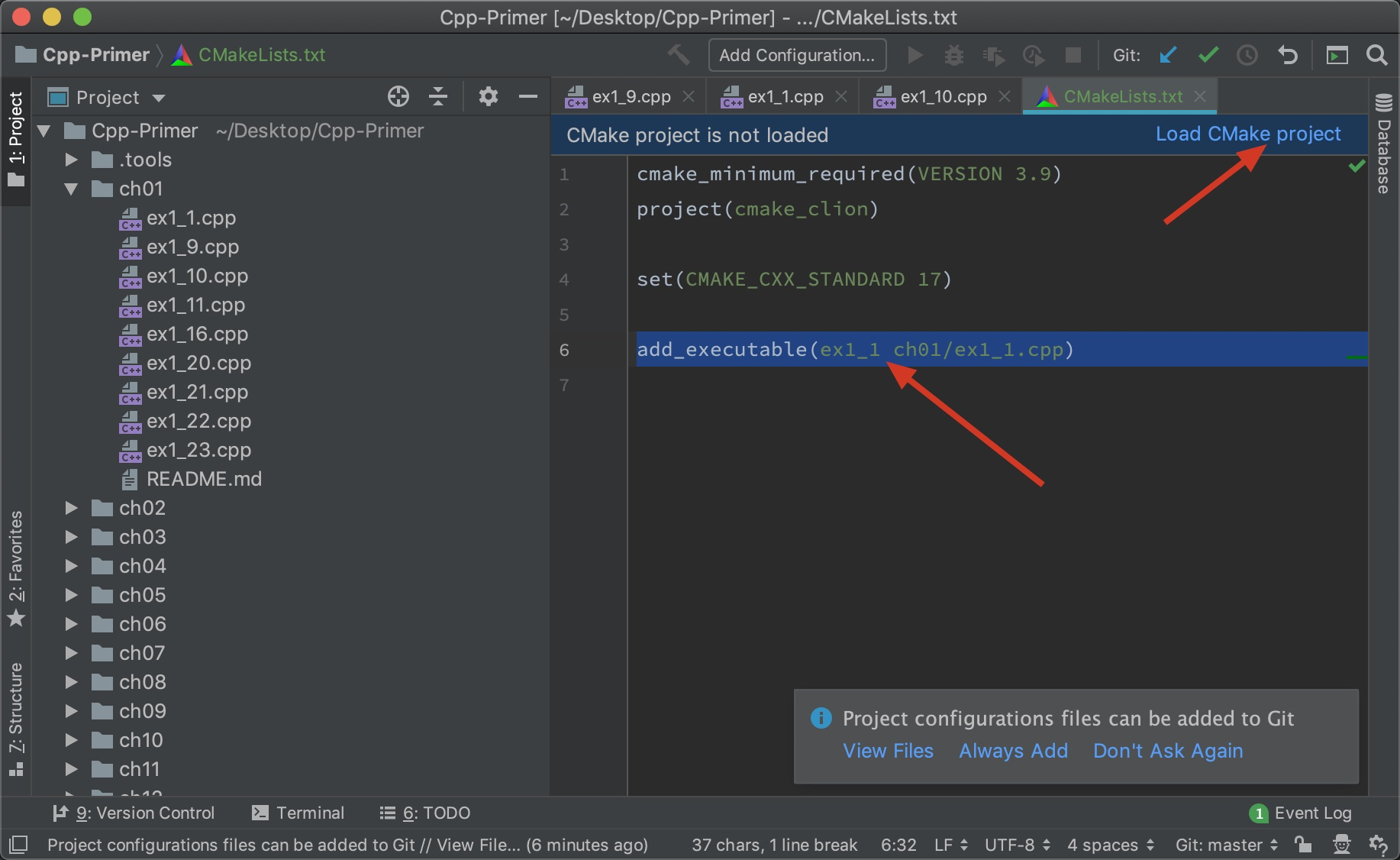Click Git Commit checkmark icon
The image size is (1400, 860).
[1208, 55]
